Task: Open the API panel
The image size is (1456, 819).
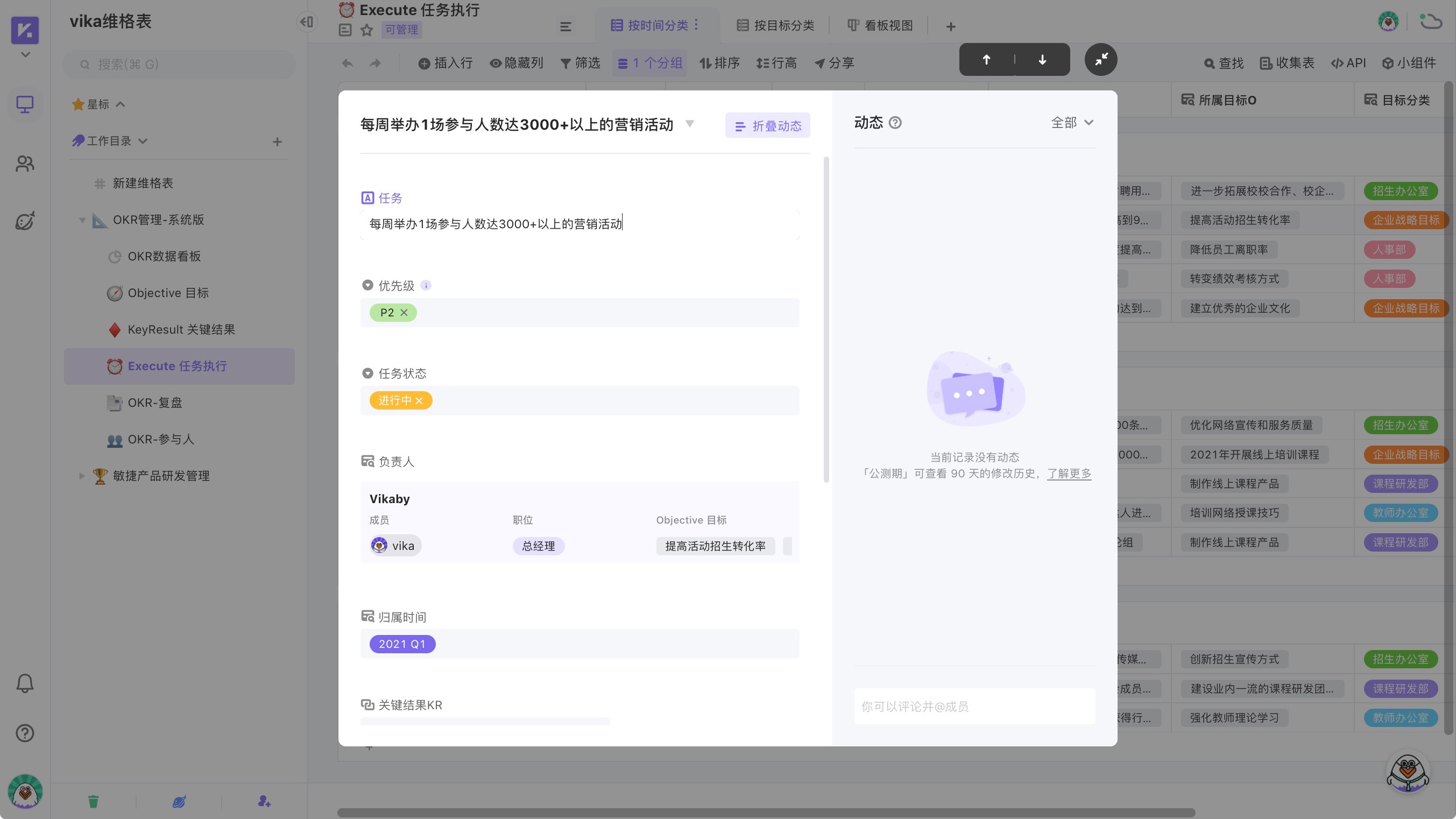Action: coord(1348,63)
